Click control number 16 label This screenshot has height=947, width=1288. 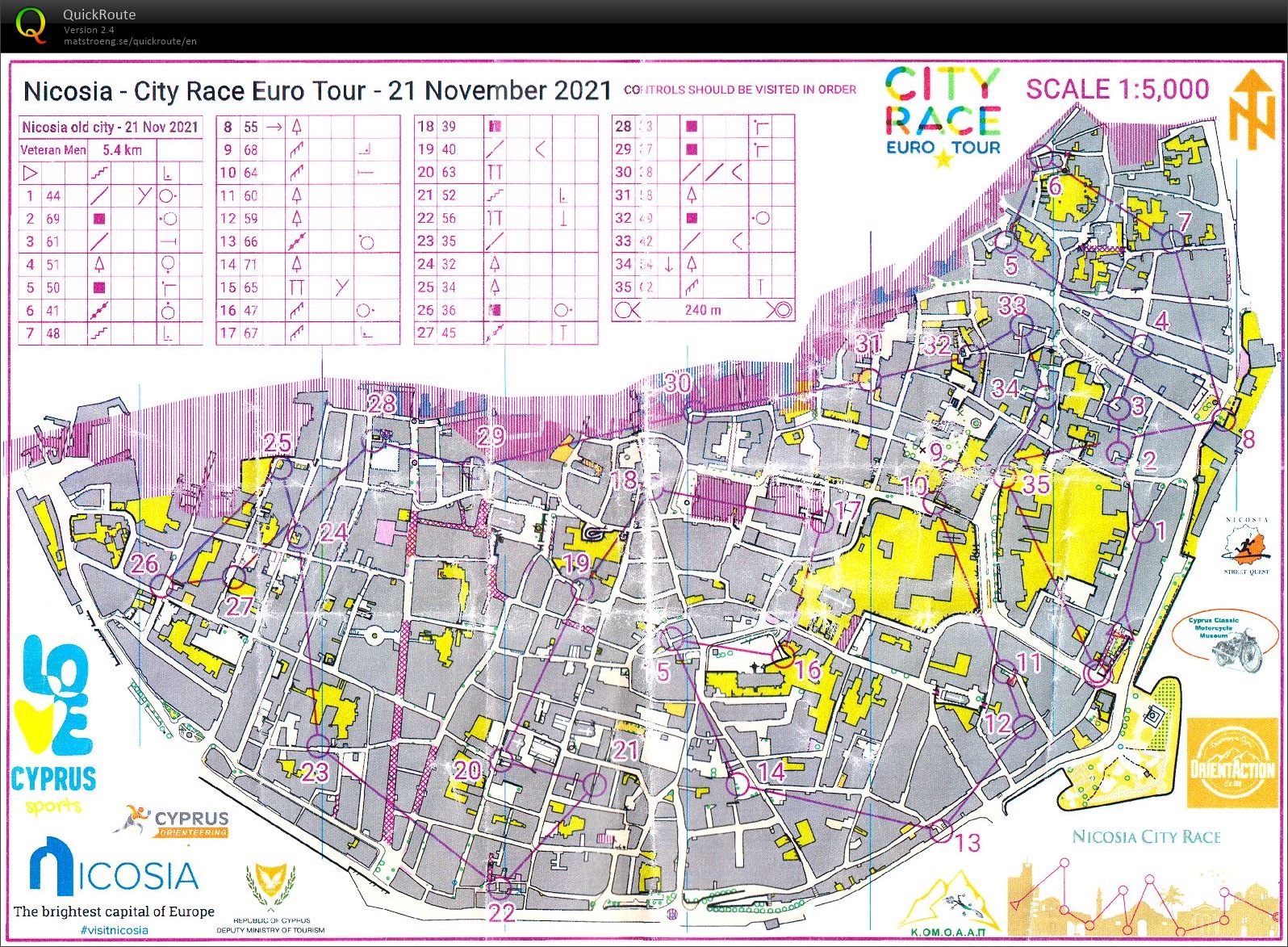[807, 668]
